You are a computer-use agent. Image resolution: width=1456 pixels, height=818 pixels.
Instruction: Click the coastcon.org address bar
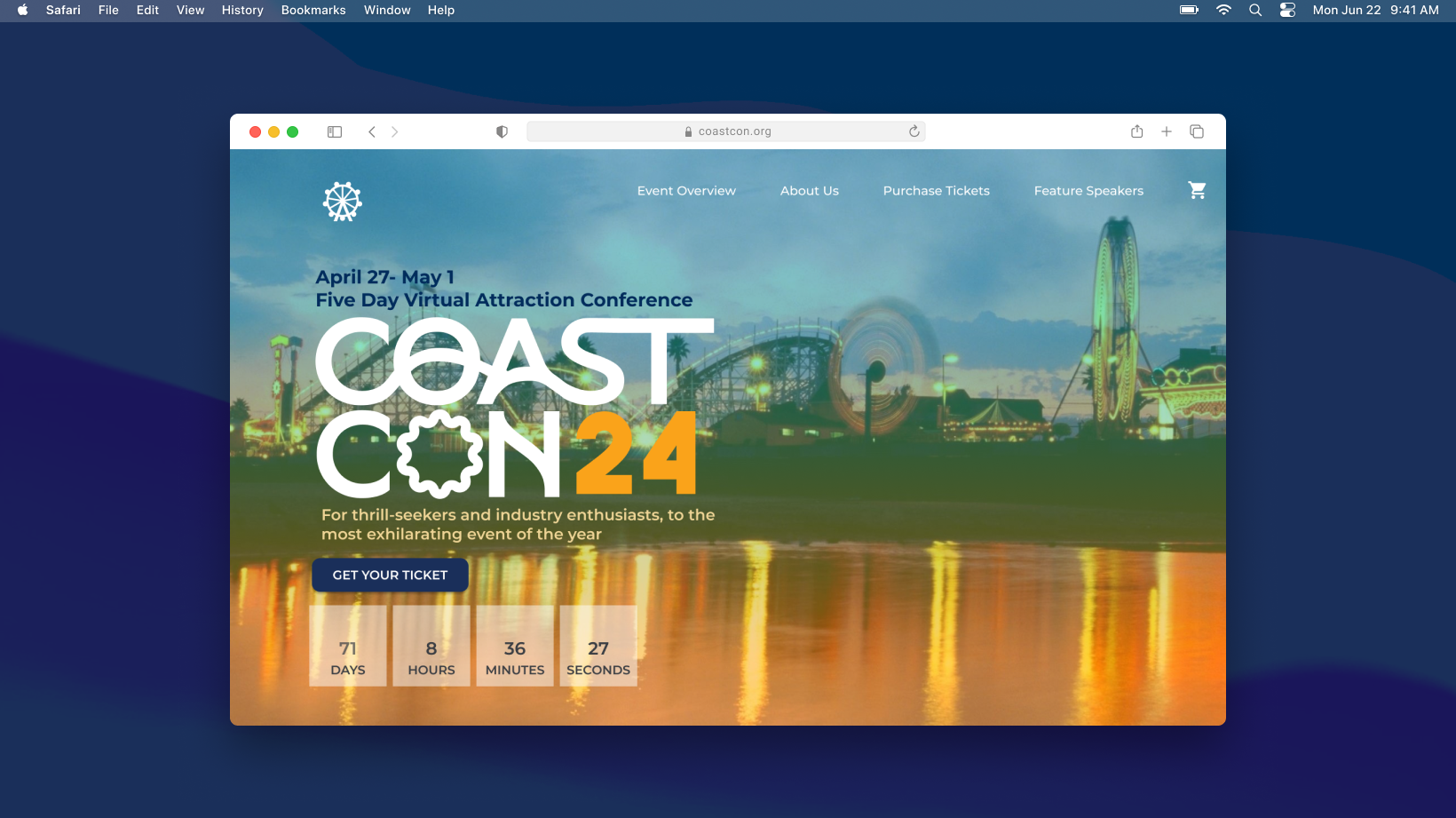pos(726,131)
